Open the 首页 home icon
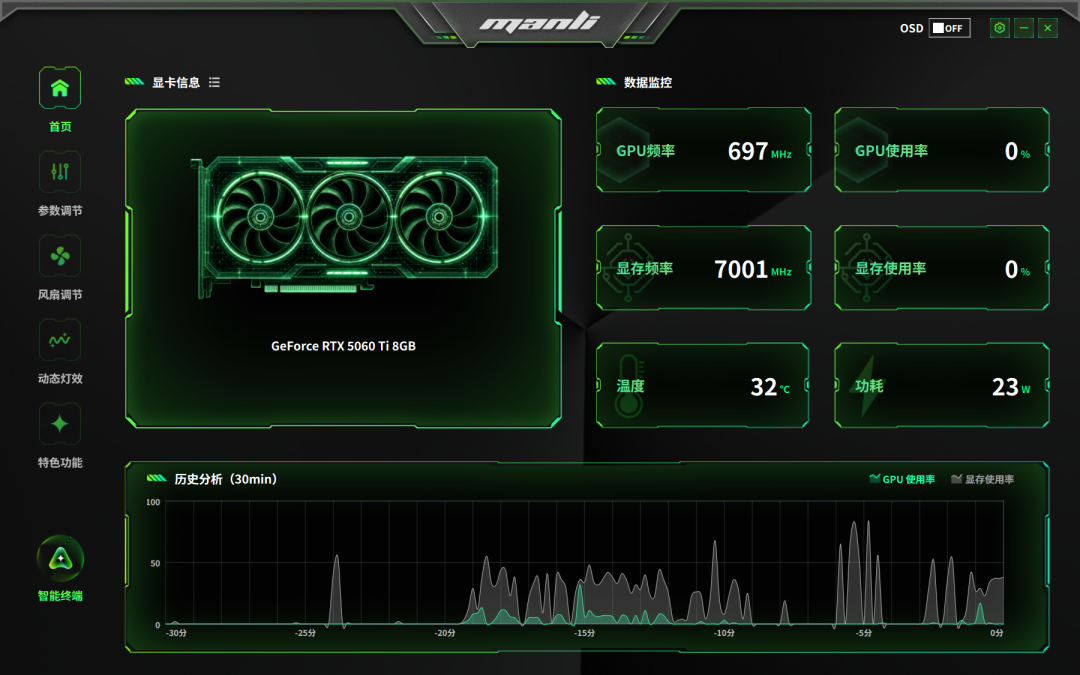1080x675 pixels. [60, 88]
